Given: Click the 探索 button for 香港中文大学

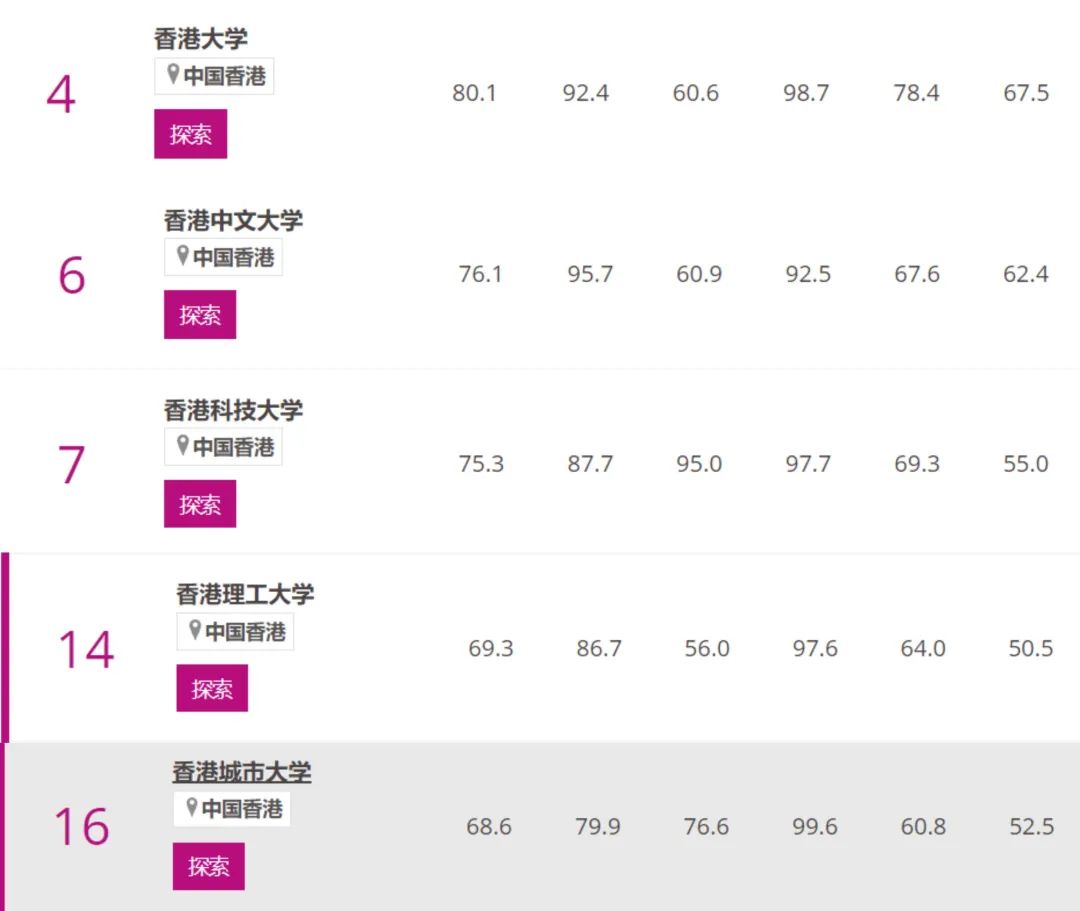Looking at the screenshot, I should [x=200, y=315].
